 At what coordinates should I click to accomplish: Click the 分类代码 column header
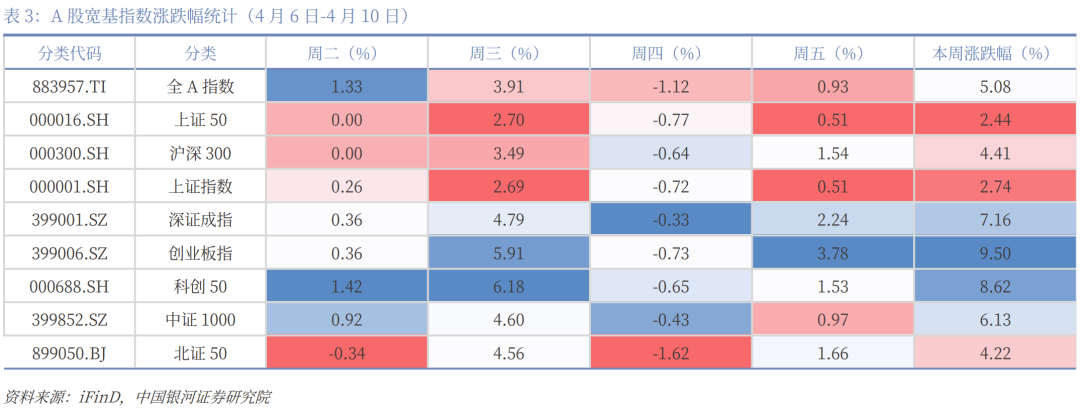pyautogui.click(x=70, y=53)
